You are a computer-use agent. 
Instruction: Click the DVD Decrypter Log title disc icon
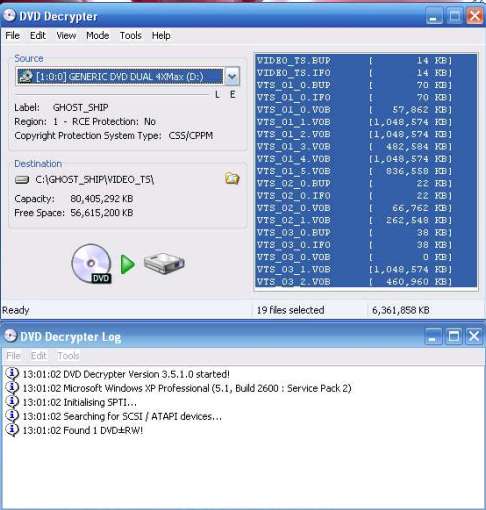10,336
